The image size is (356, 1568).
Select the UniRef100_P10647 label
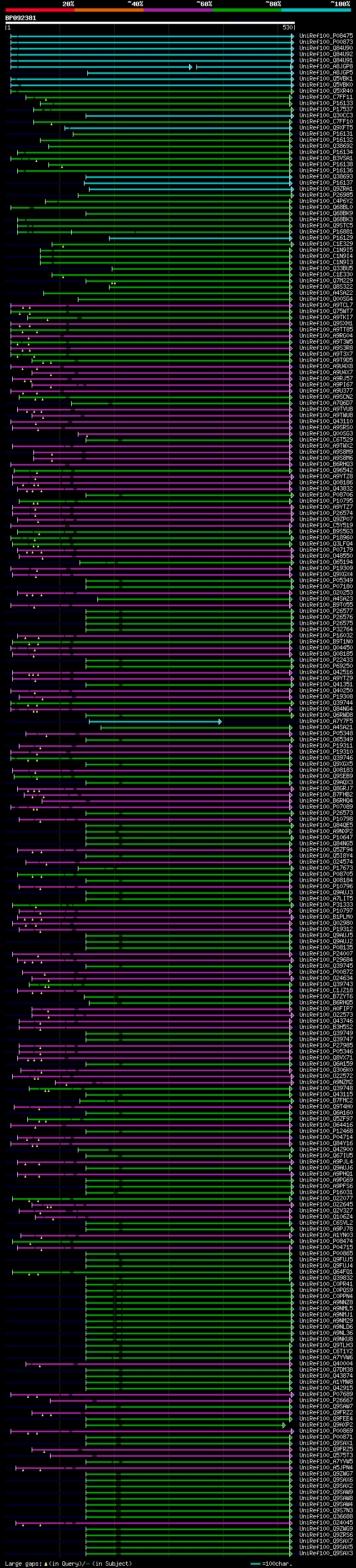pyautogui.click(x=326, y=838)
